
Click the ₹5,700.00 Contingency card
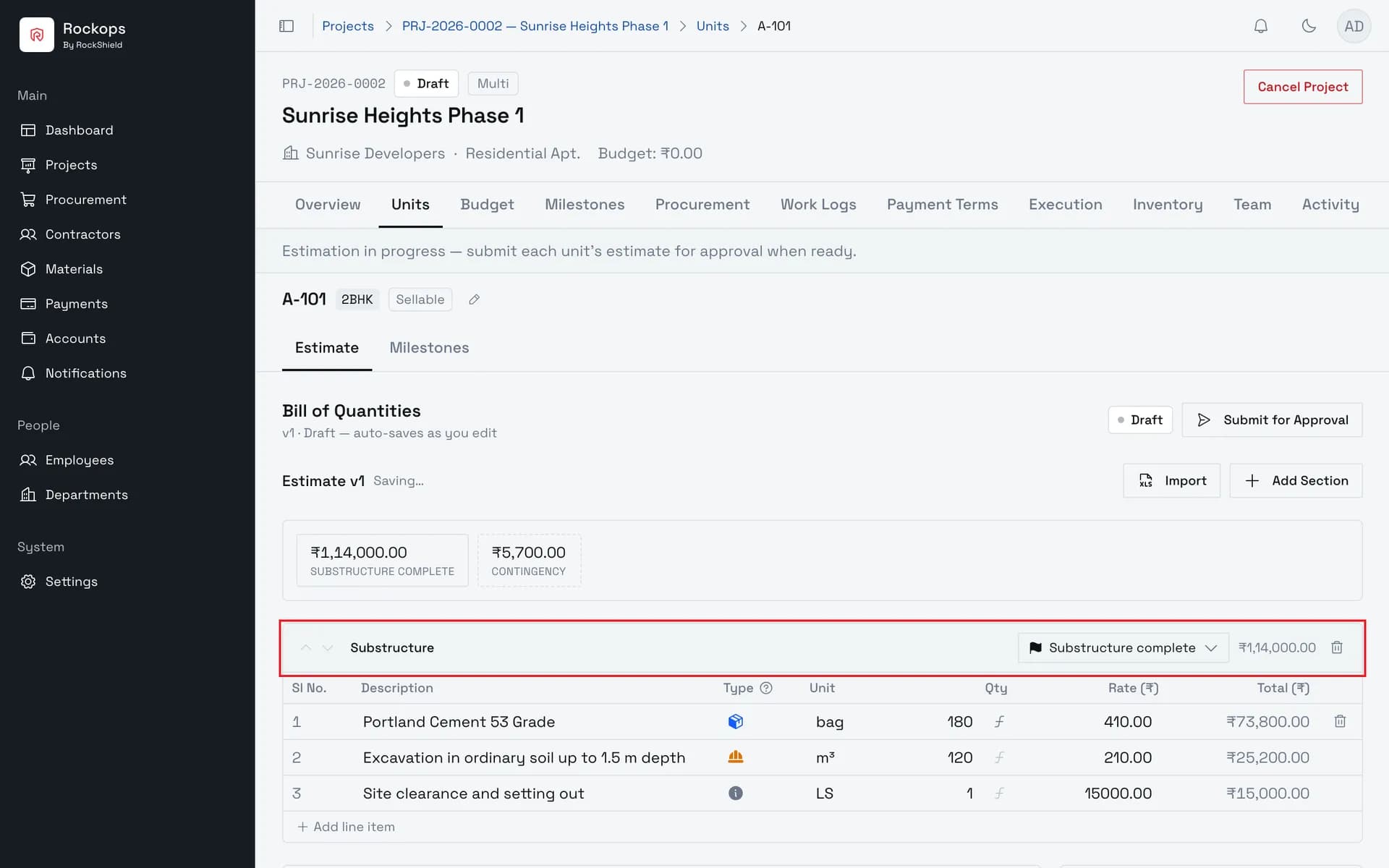pos(529,561)
